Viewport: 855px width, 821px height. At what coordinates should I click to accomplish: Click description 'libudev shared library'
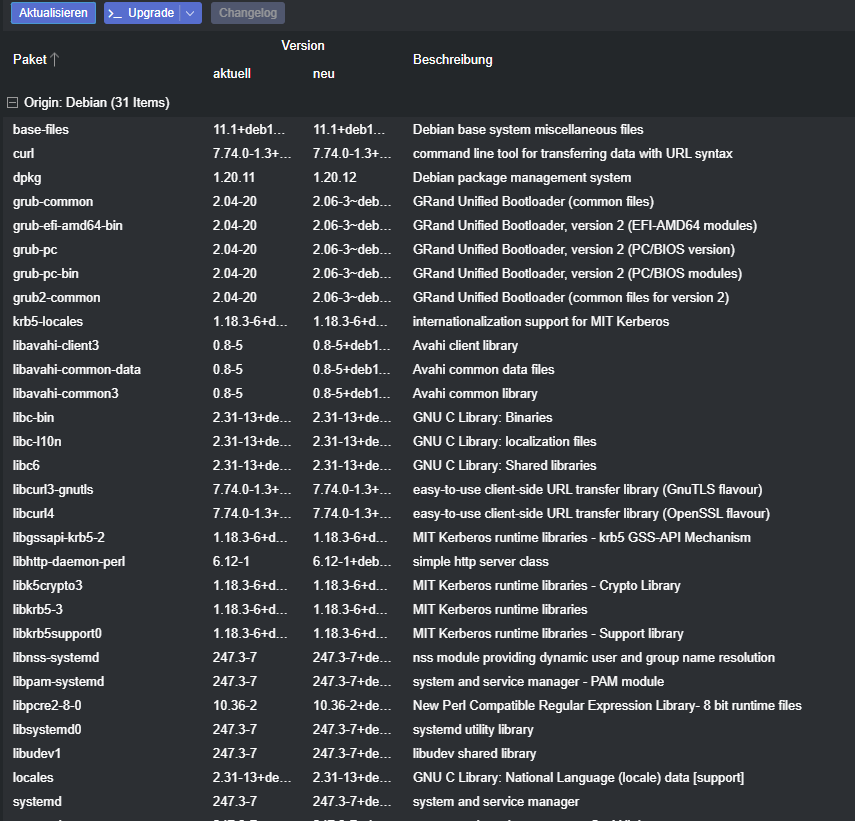tap(474, 753)
